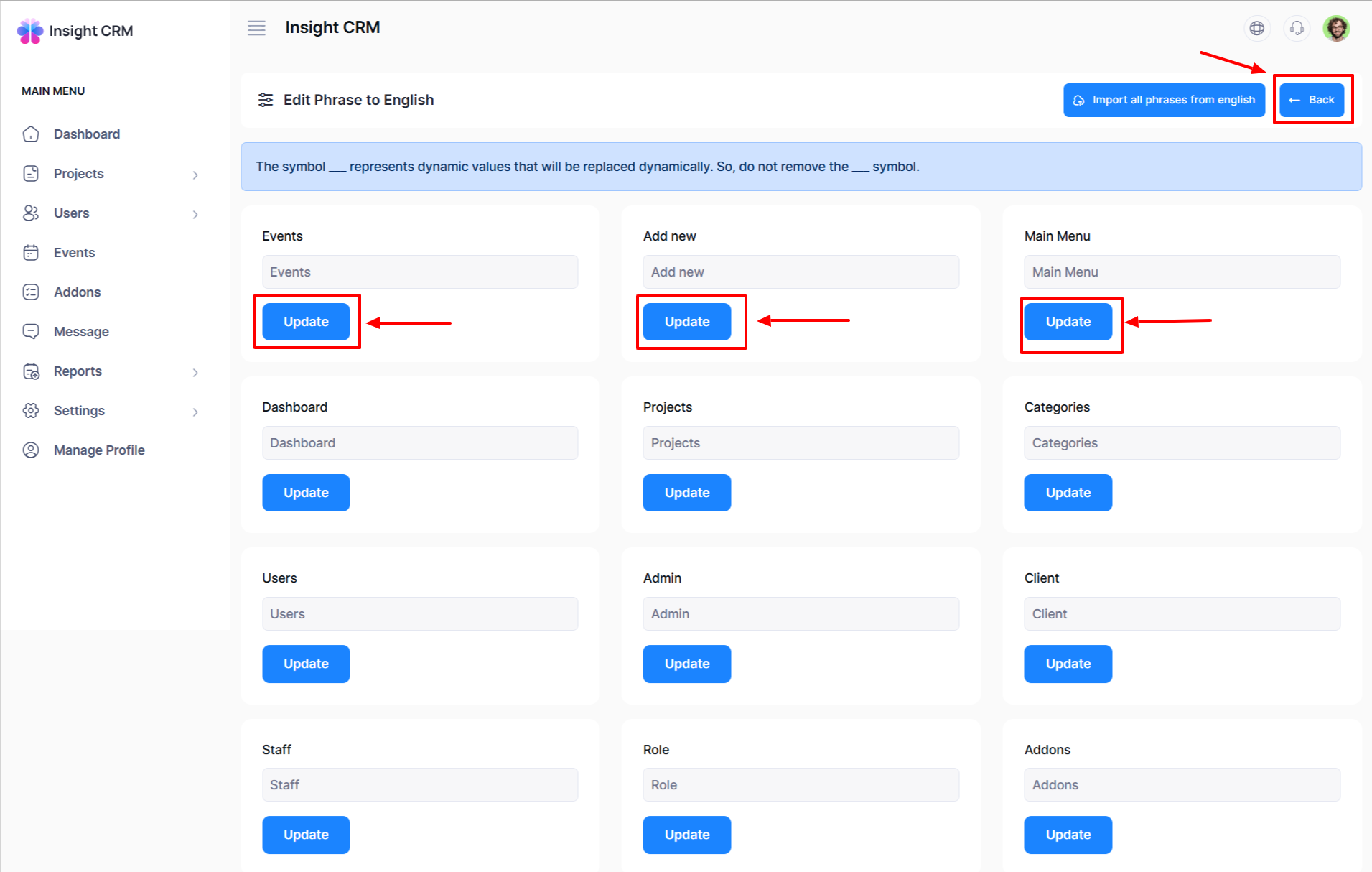
Task: Click the support headset icon
Action: coord(1296,28)
